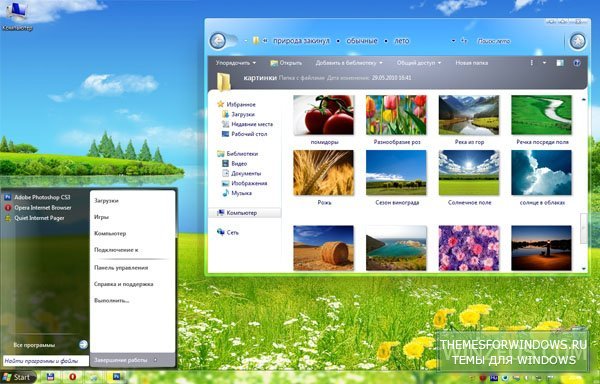This screenshot has width=600, height=384.
Task: Select 'обычные' breadcrumb in address bar
Action: click(x=362, y=41)
